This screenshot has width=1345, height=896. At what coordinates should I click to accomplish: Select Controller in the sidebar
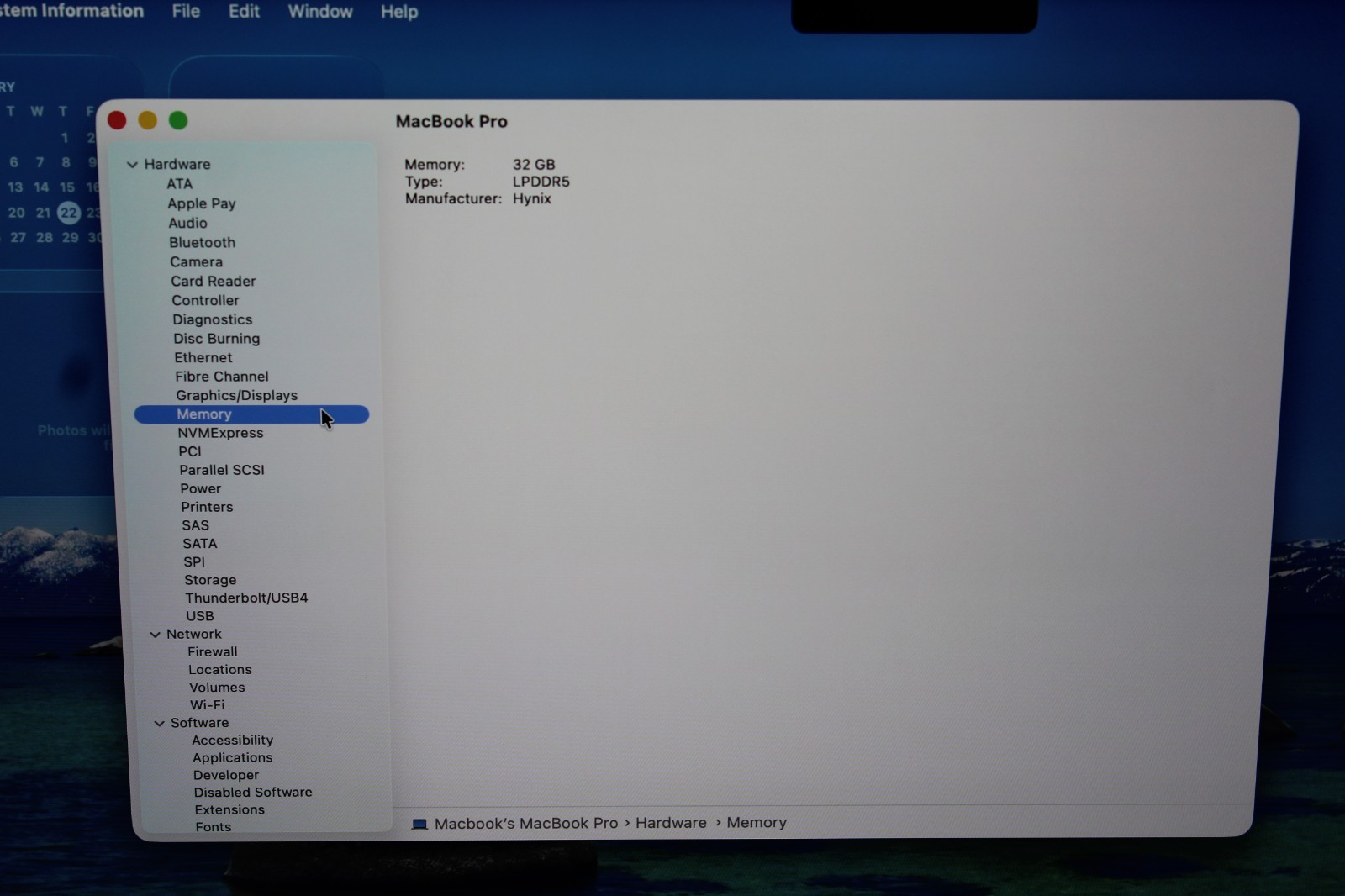tap(205, 300)
